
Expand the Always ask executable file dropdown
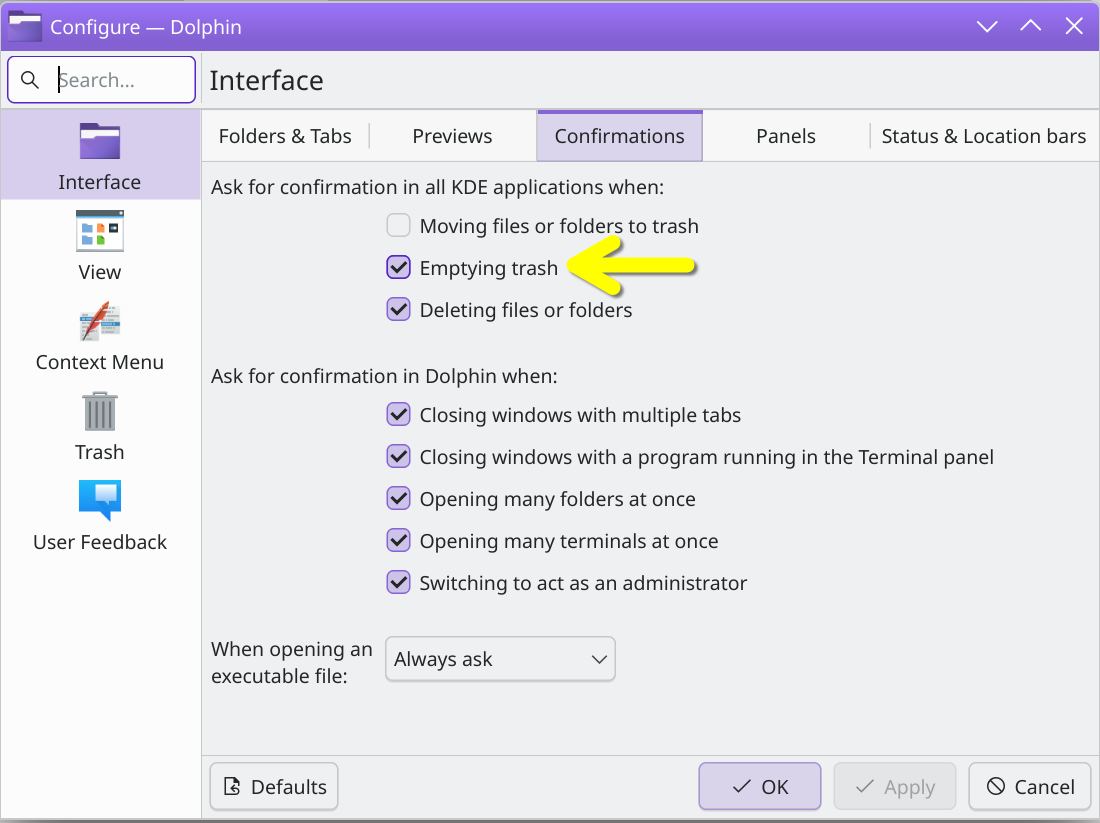click(x=500, y=659)
